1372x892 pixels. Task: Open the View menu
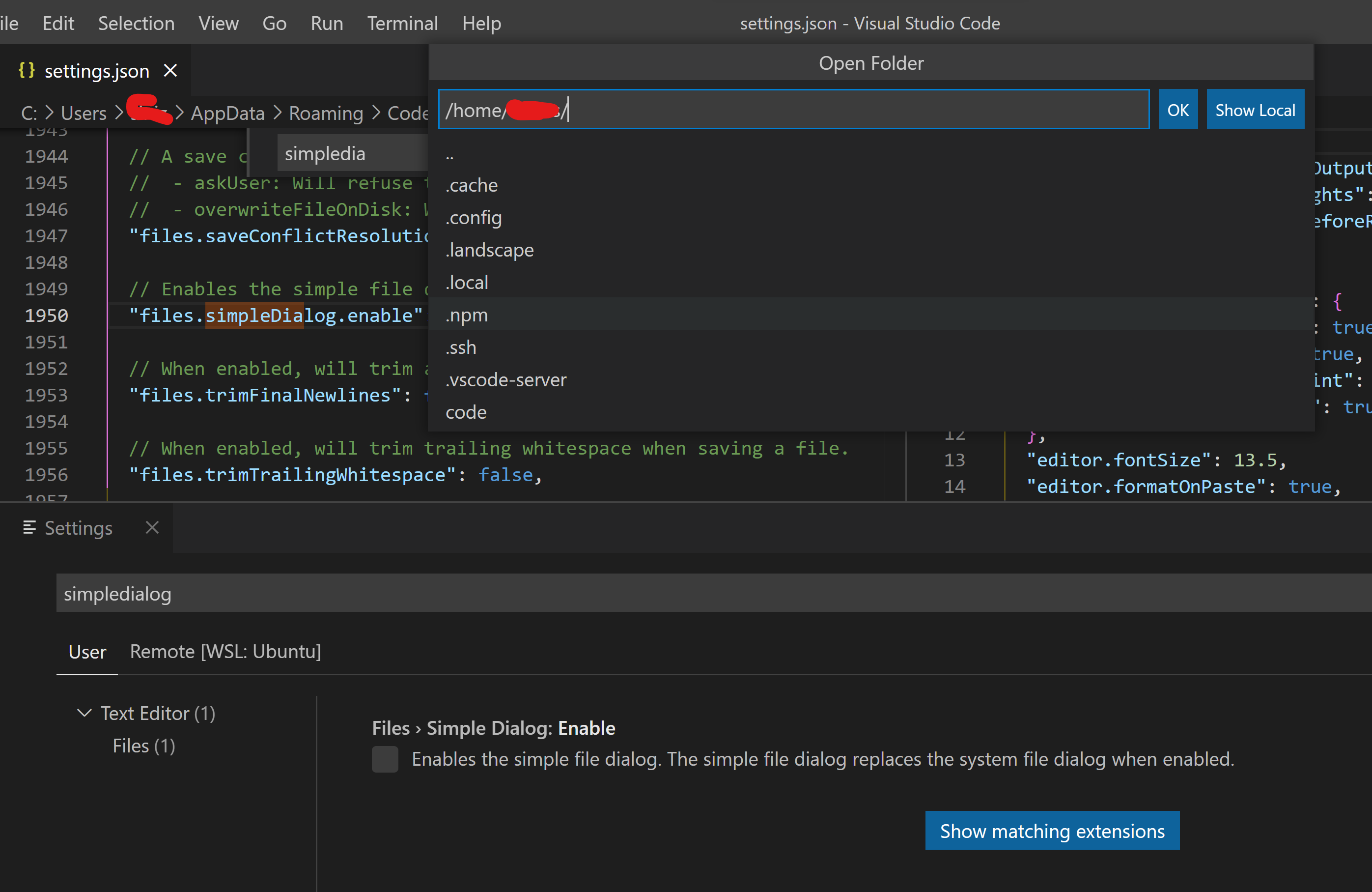point(219,23)
